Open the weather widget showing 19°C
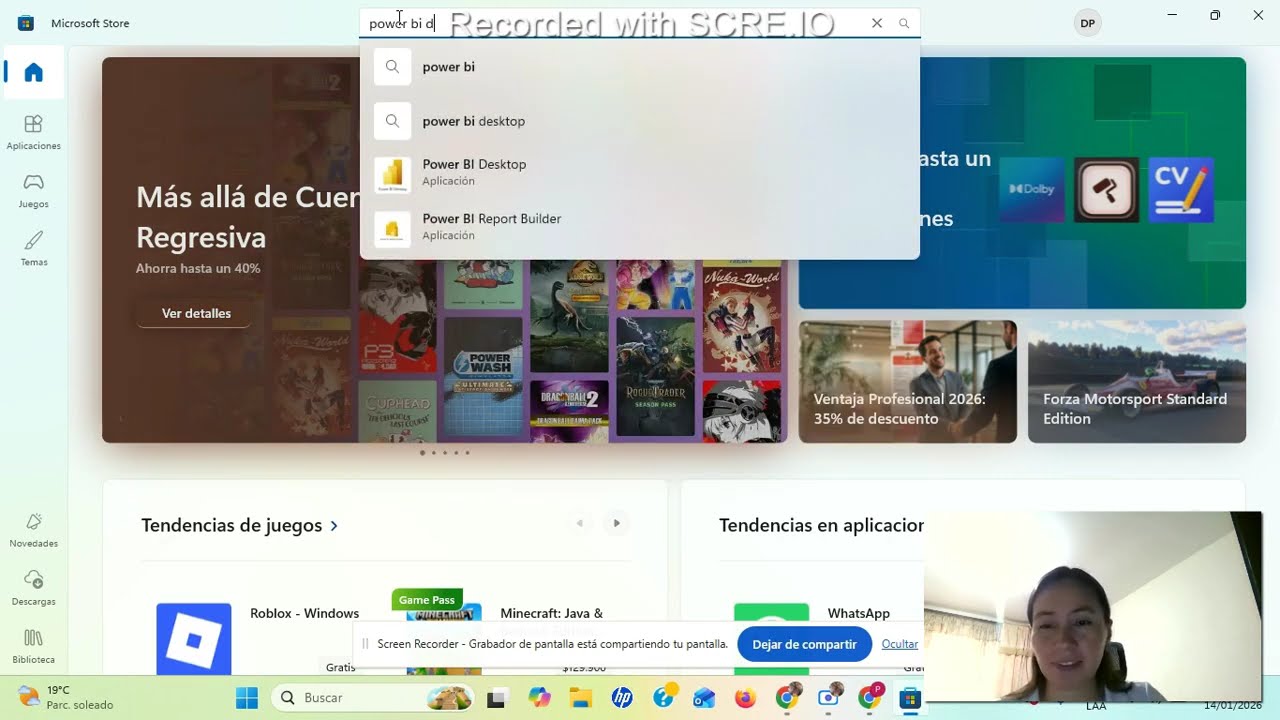This screenshot has height=720, width=1280. tap(66, 697)
